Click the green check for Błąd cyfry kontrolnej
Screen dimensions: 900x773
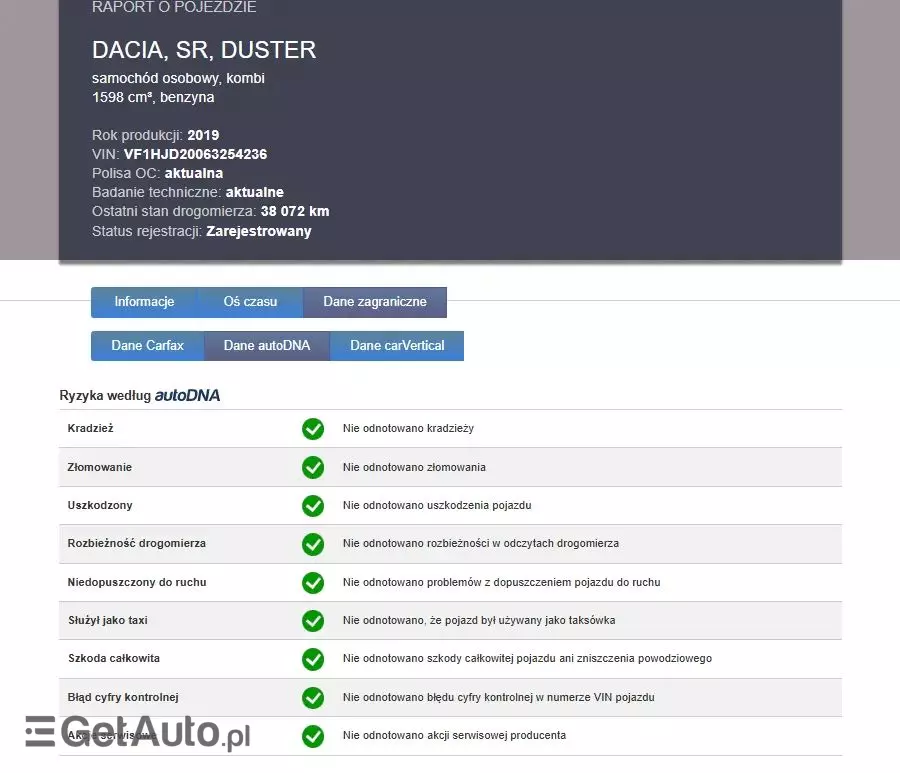click(x=313, y=697)
